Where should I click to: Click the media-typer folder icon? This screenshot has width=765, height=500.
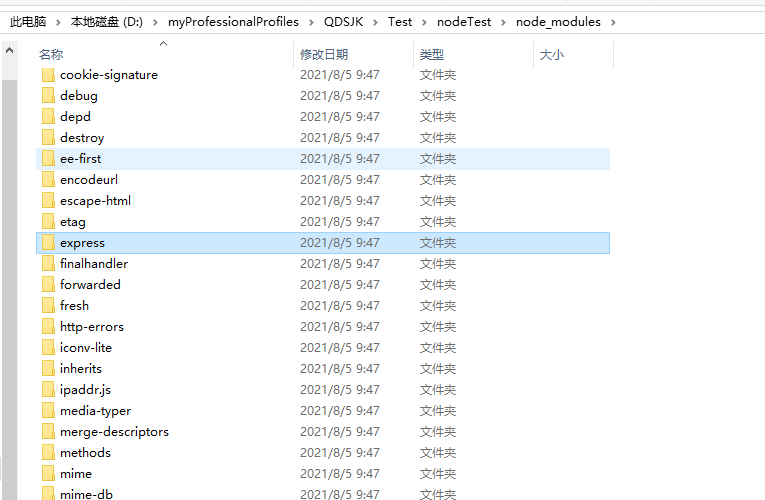(x=48, y=410)
